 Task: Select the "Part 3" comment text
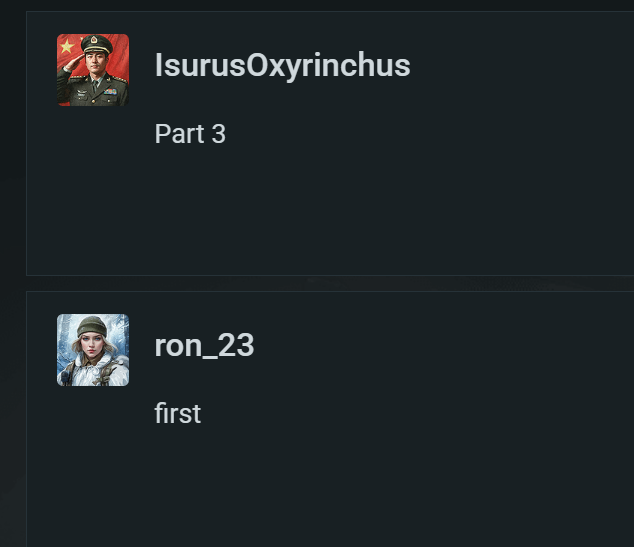coord(190,134)
